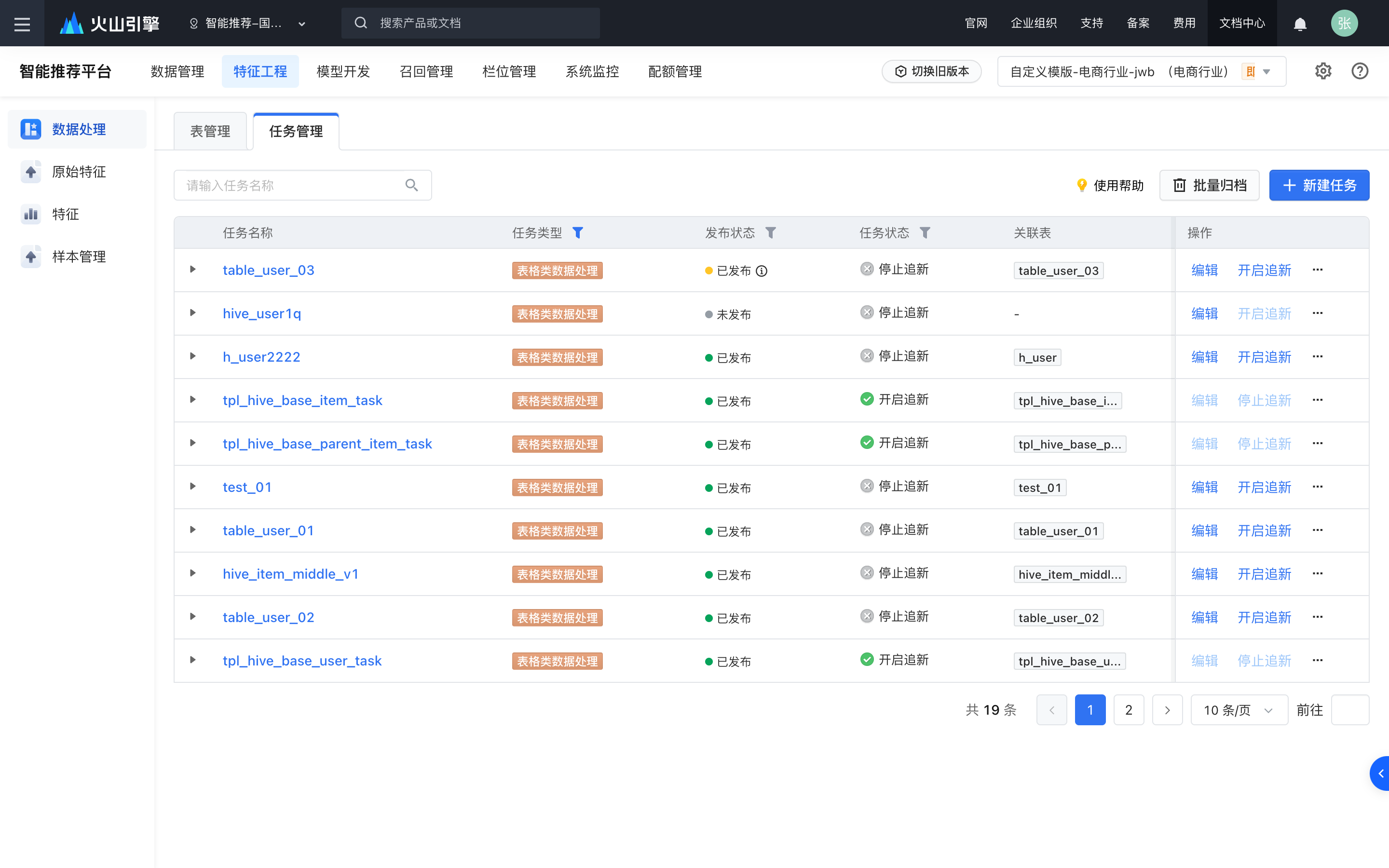Select 任务管理 tab
The height and width of the screenshot is (868, 1389).
296,132
